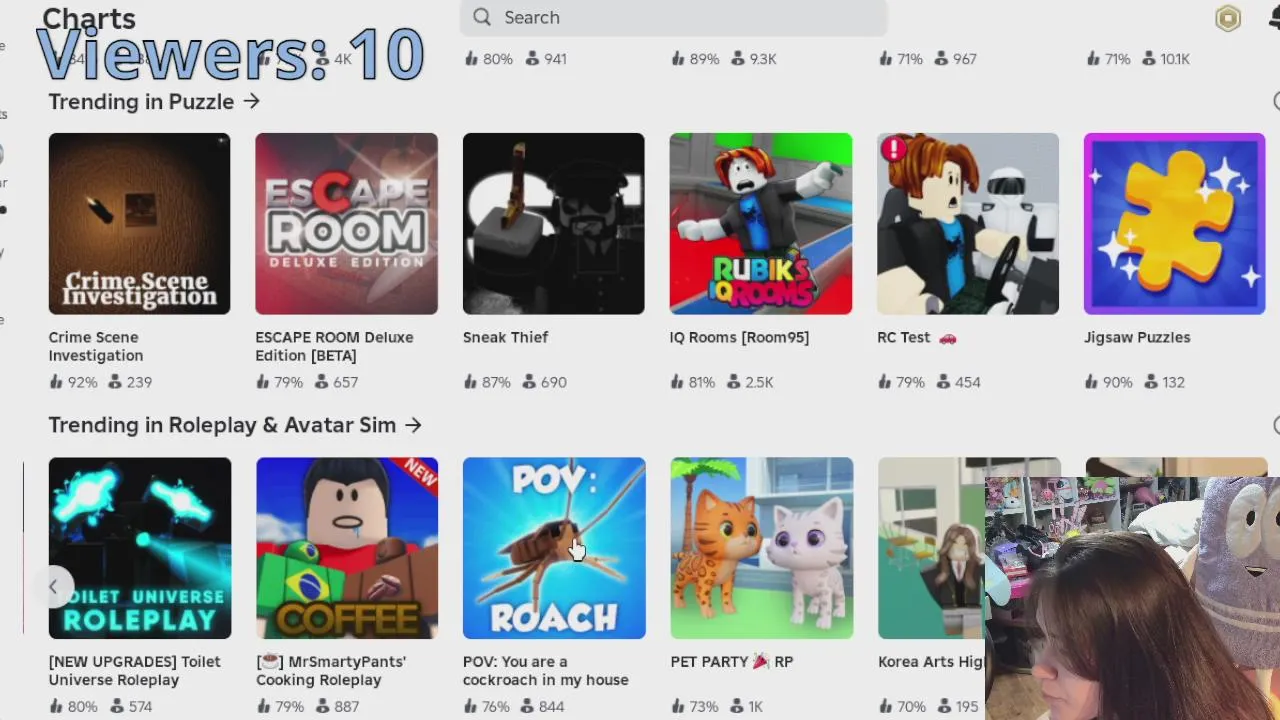The height and width of the screenshot is (720, 1280).
Task: Click thumbs-up icon under Sneak Thief
Action: (471, 382)
